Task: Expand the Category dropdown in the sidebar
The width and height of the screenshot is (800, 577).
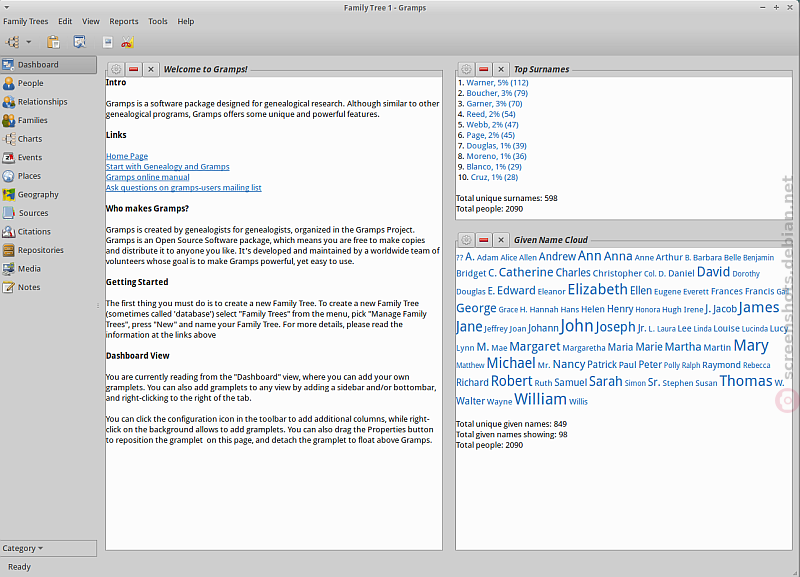Action: coord(48,548)
